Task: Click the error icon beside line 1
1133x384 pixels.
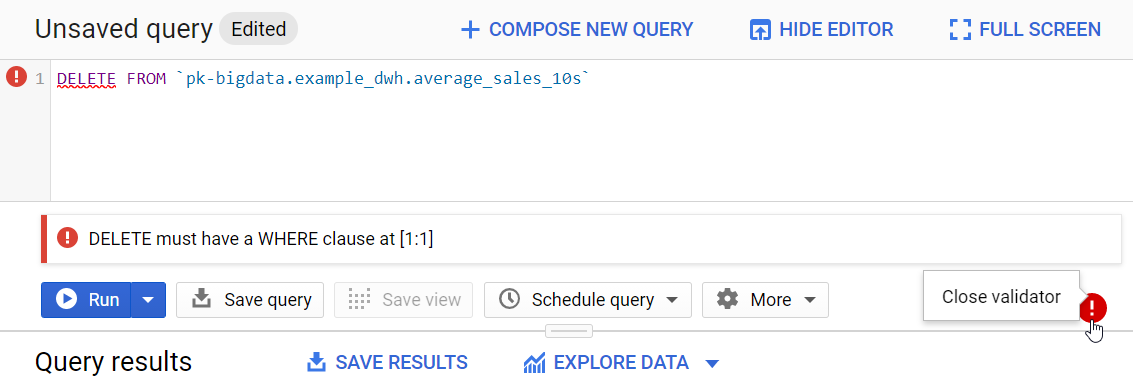Action: pyautogui.click(x=16, y=77)
